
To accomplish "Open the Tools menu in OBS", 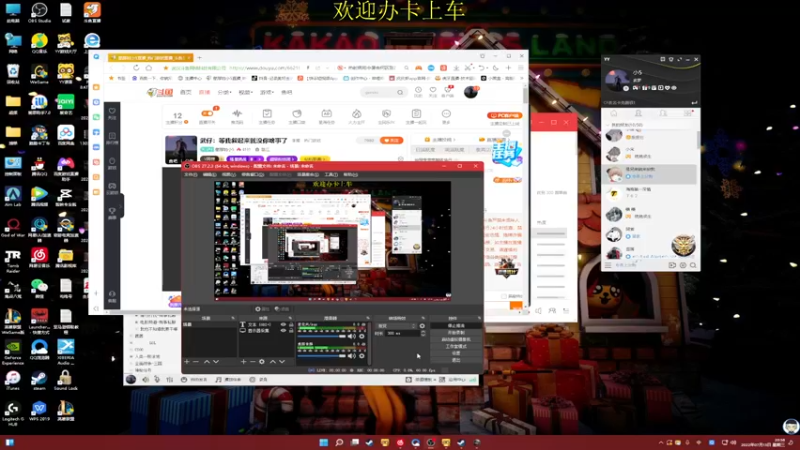I will pyautogui.click(x=331, y=174).
